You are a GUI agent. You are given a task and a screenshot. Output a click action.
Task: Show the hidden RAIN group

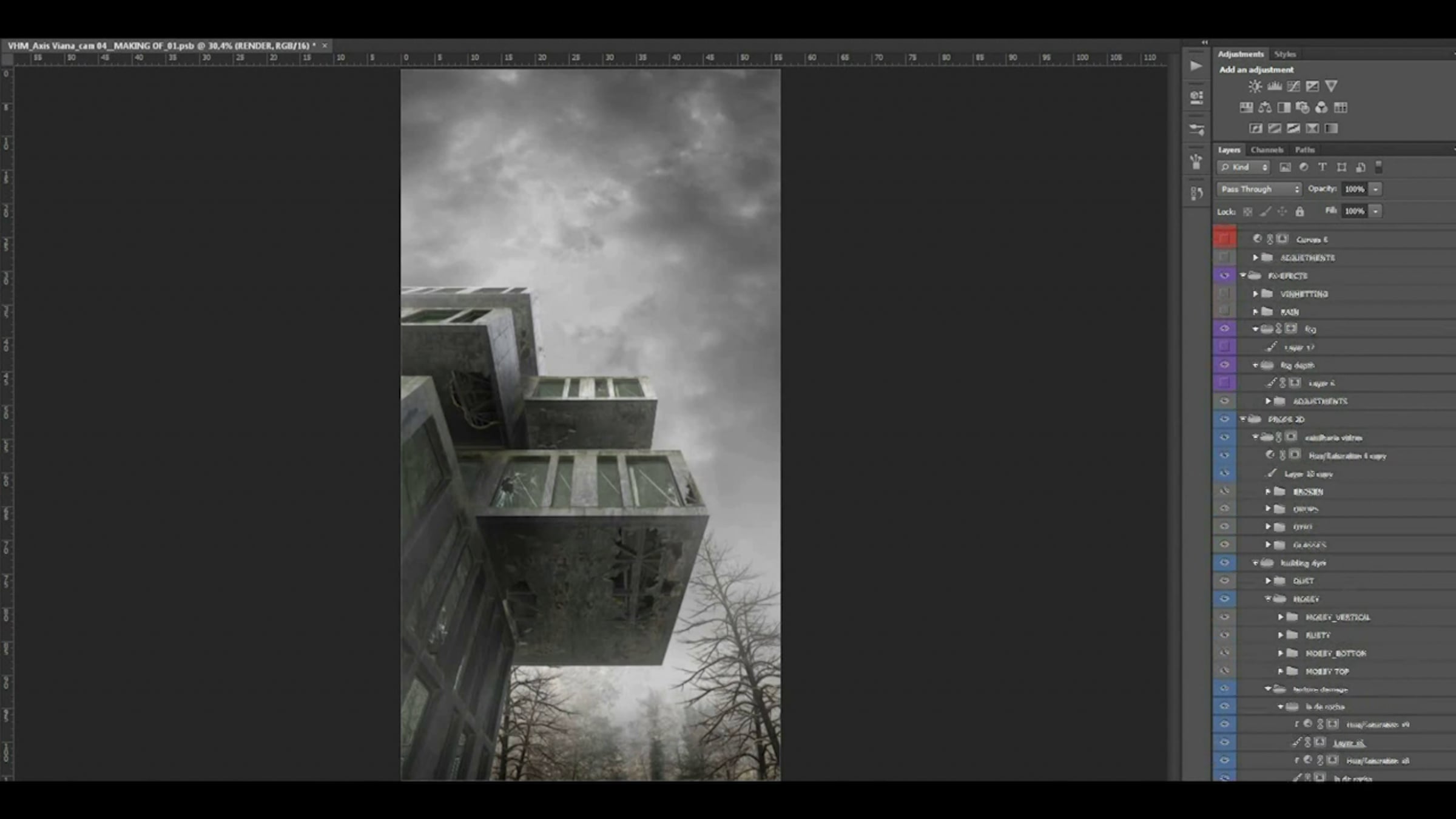click(x=1224, y=311)
